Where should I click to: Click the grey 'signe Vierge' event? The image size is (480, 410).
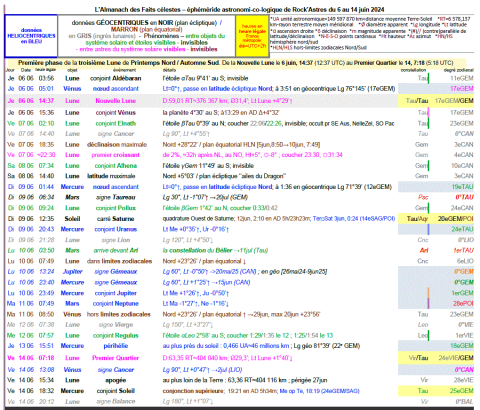[116, 325]
